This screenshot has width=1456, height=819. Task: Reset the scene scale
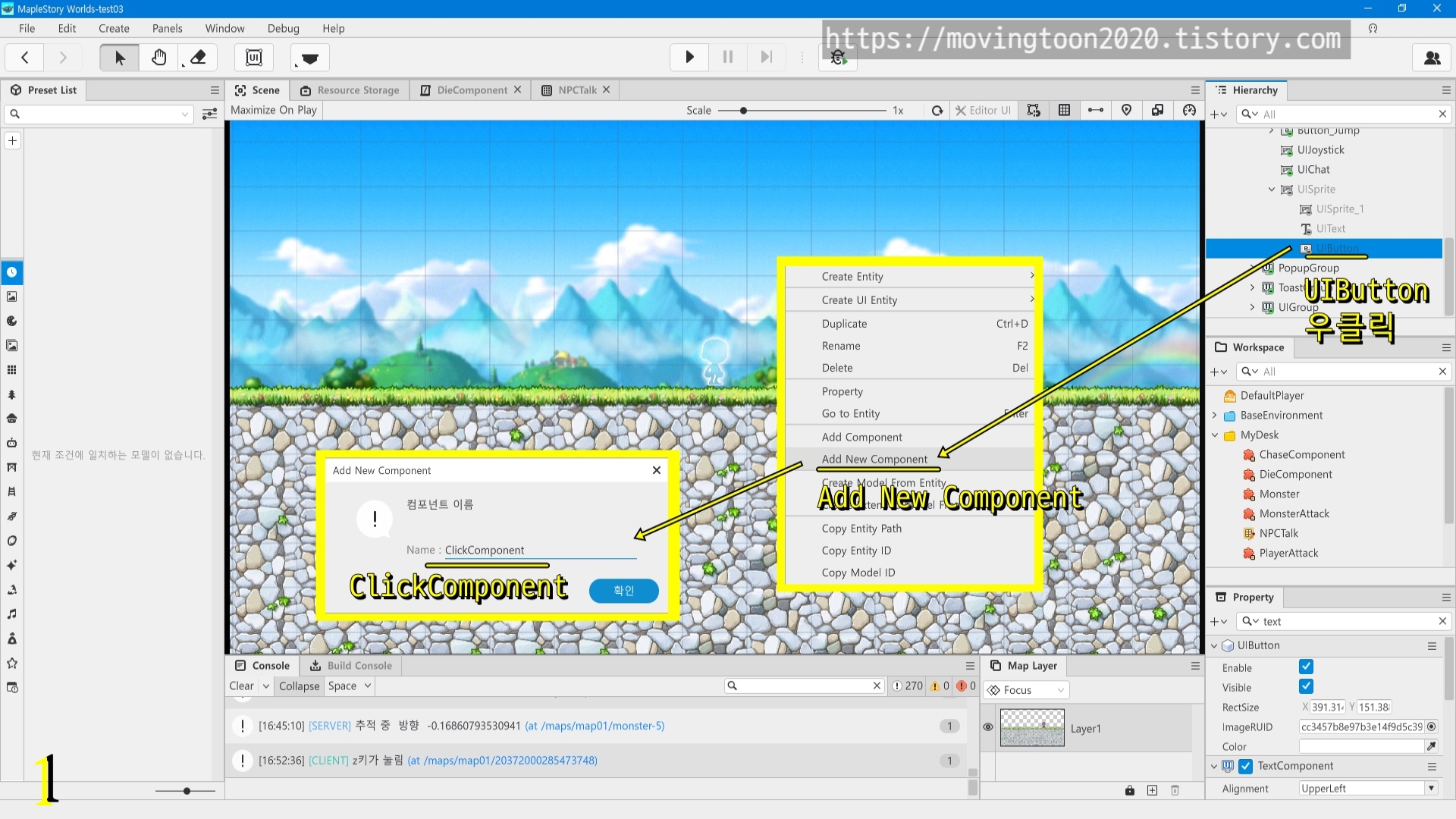click(937, 111)
